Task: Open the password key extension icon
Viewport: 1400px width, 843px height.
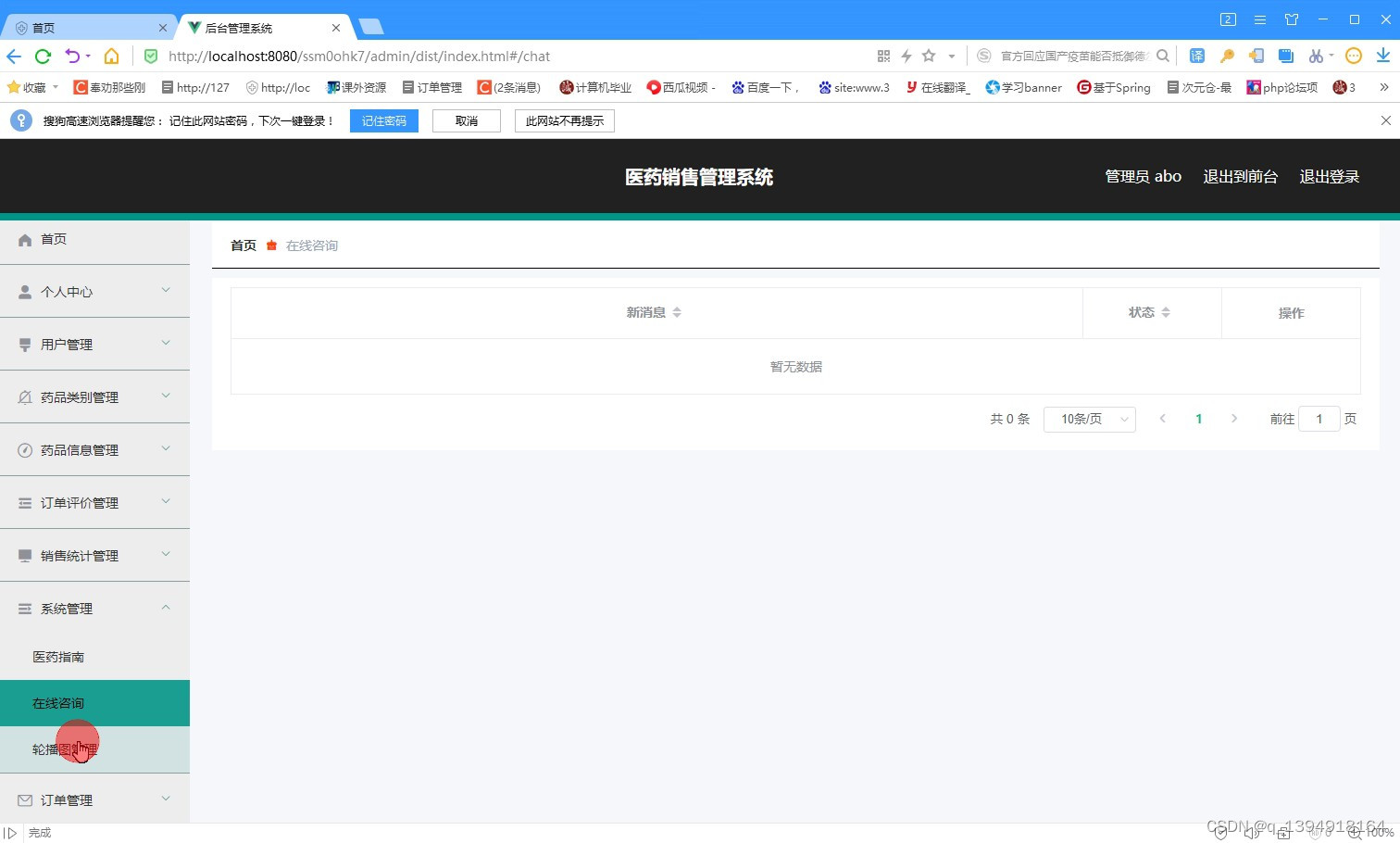Action: pos(1227,56)
